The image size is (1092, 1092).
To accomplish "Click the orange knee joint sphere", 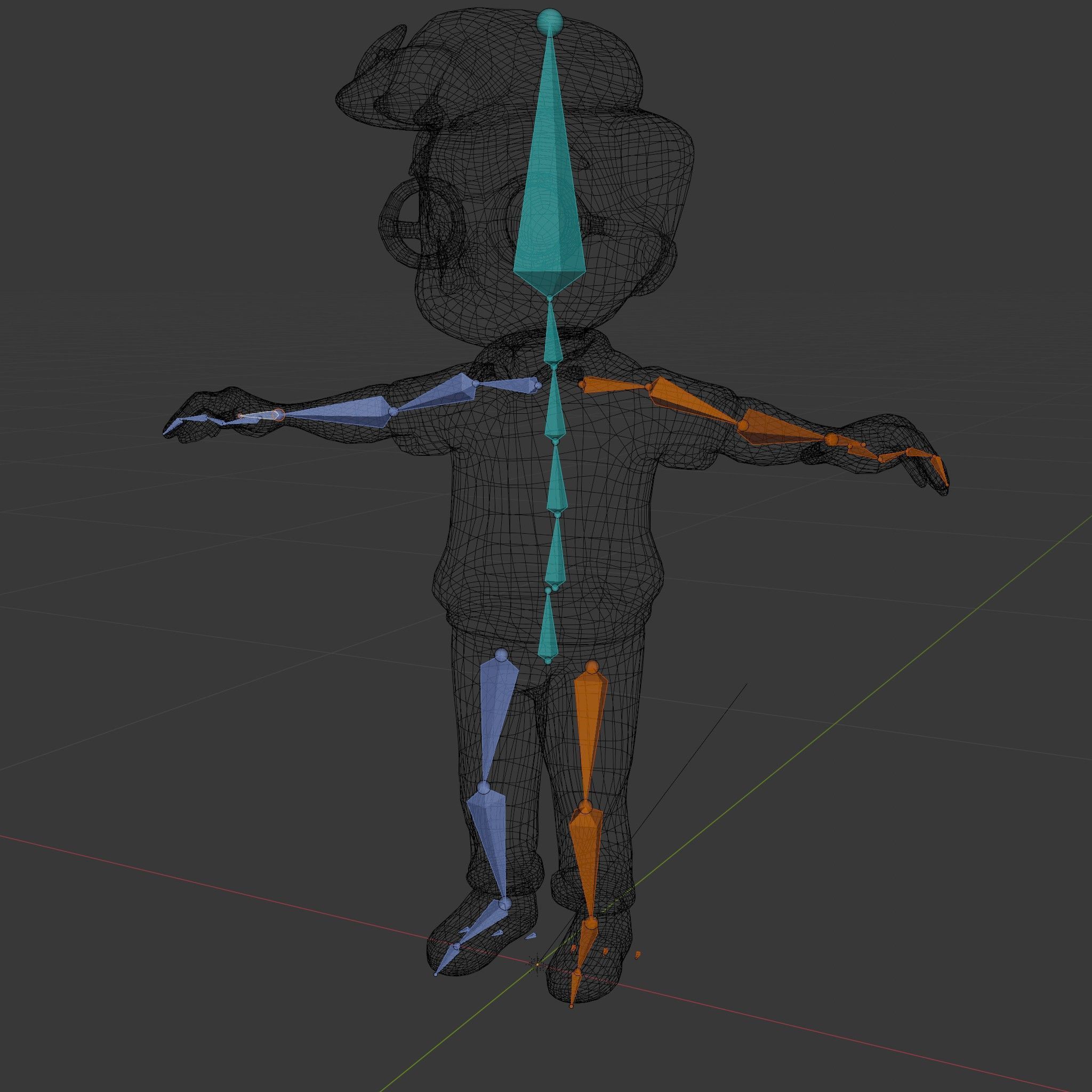I will [585, 806].
